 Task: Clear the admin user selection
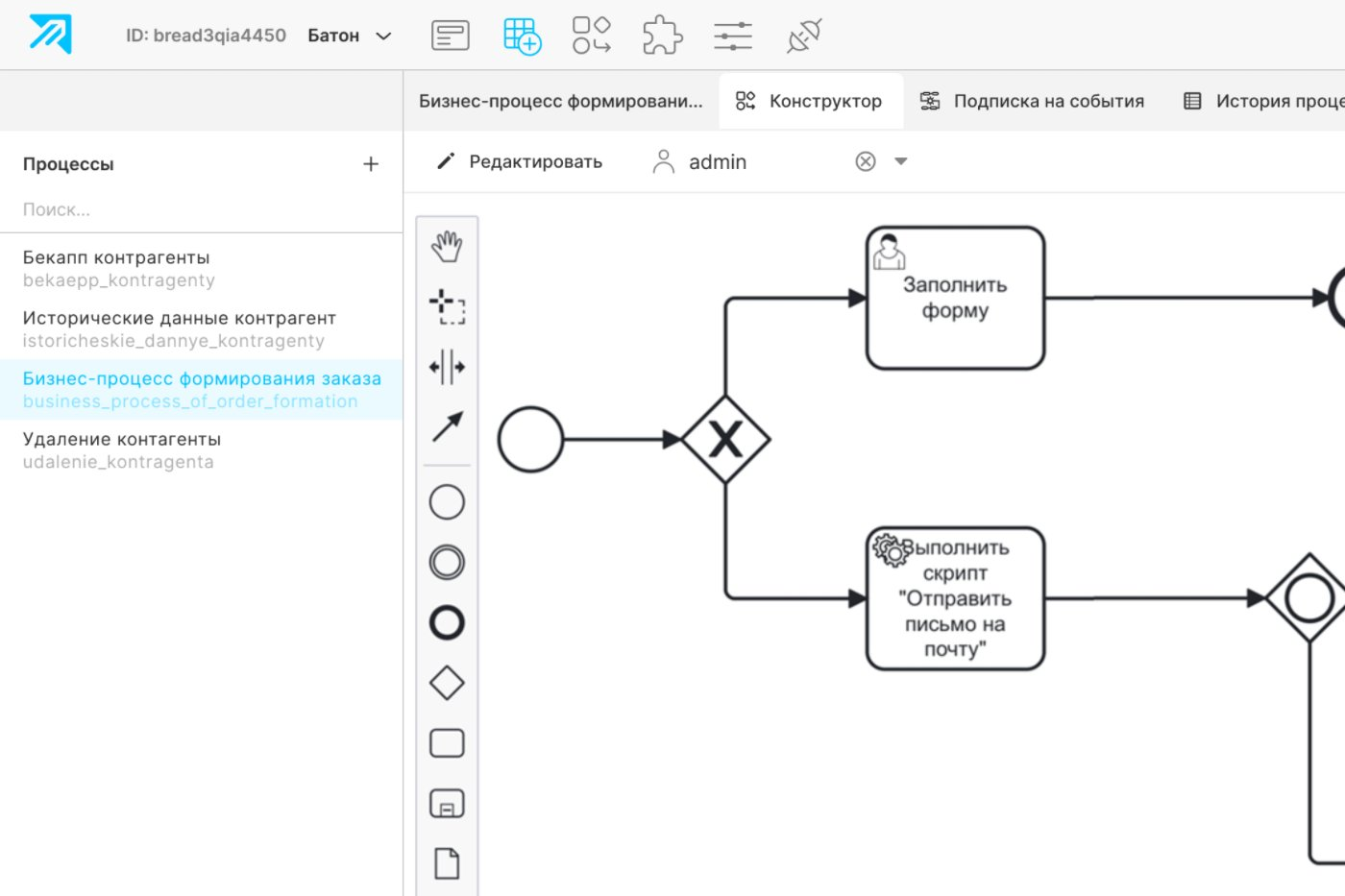point(866,161)
